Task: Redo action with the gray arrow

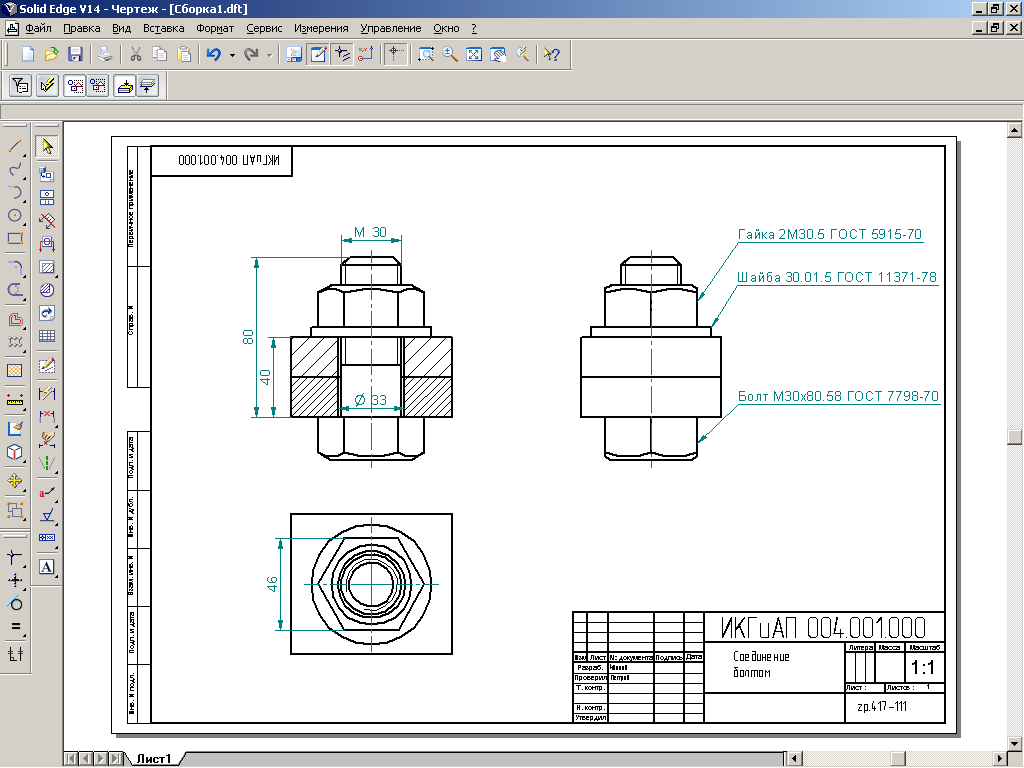Action: tap(251, 54)
